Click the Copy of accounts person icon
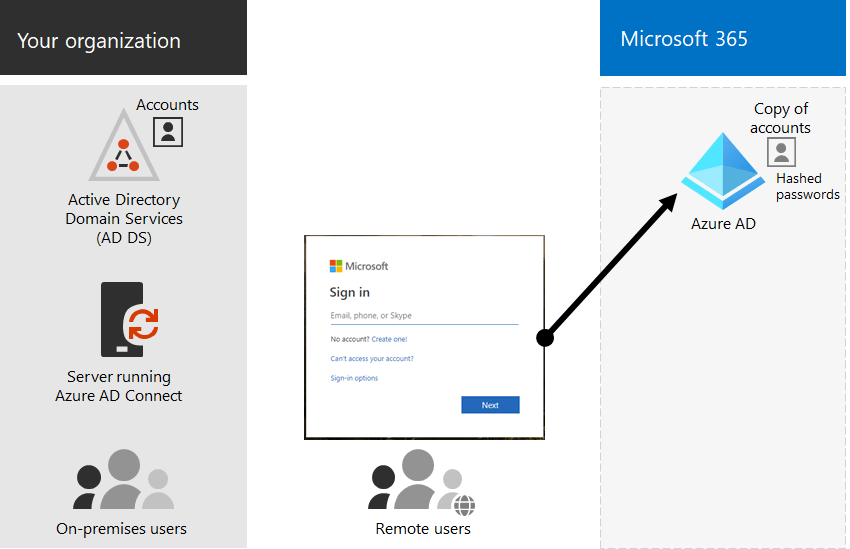The image size is (850, 549). coord(781,152)
